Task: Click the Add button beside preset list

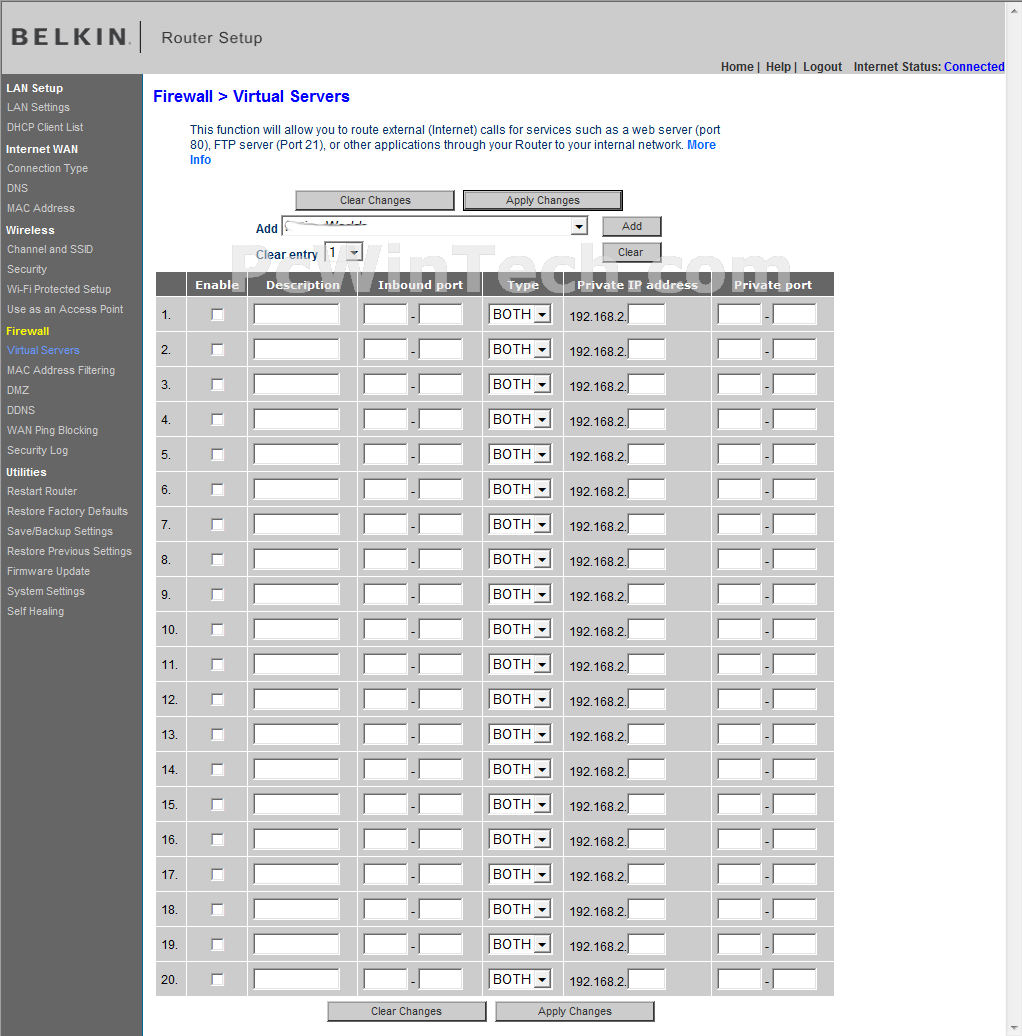Action: point(632,227)
